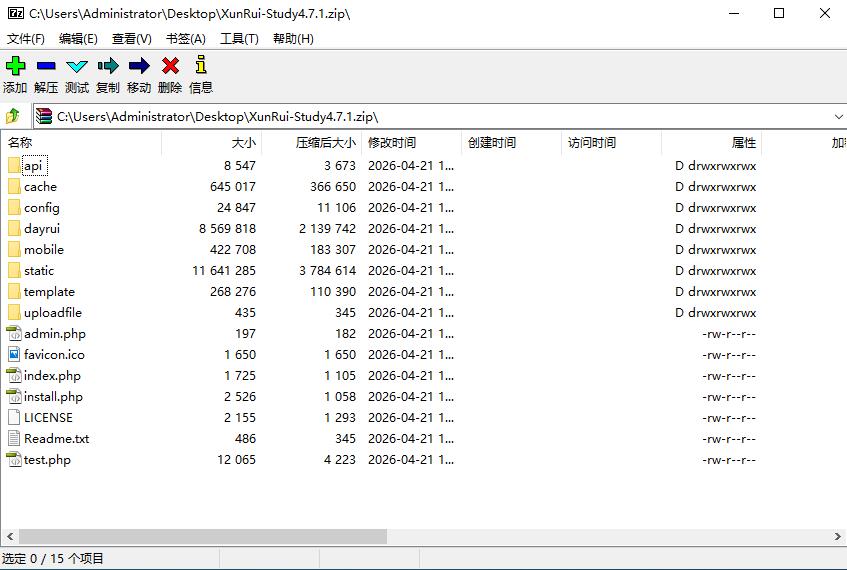Sort by Accessed time (访问时间) header
The image size is (847, 570).
611,143
